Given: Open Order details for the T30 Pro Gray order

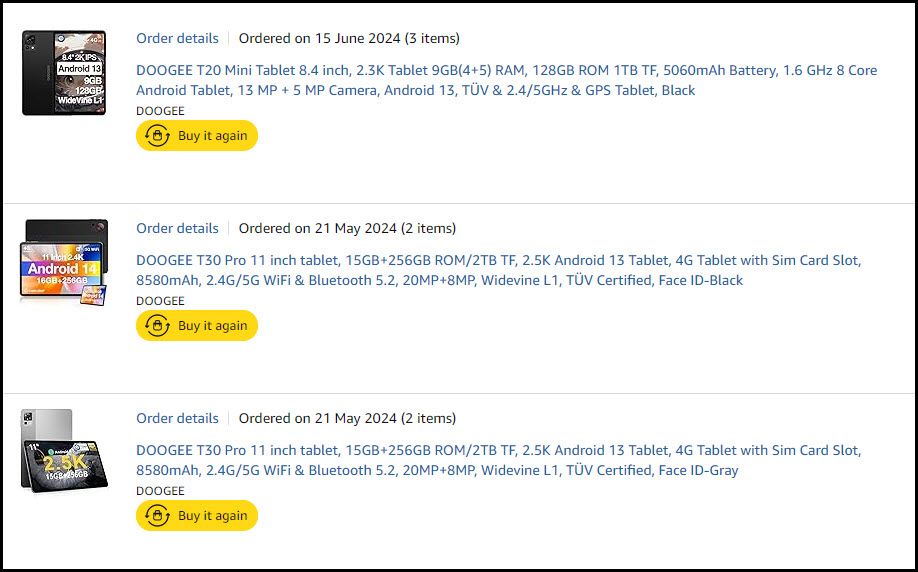Looking at the screenshot, I should (x=177, y=419).
